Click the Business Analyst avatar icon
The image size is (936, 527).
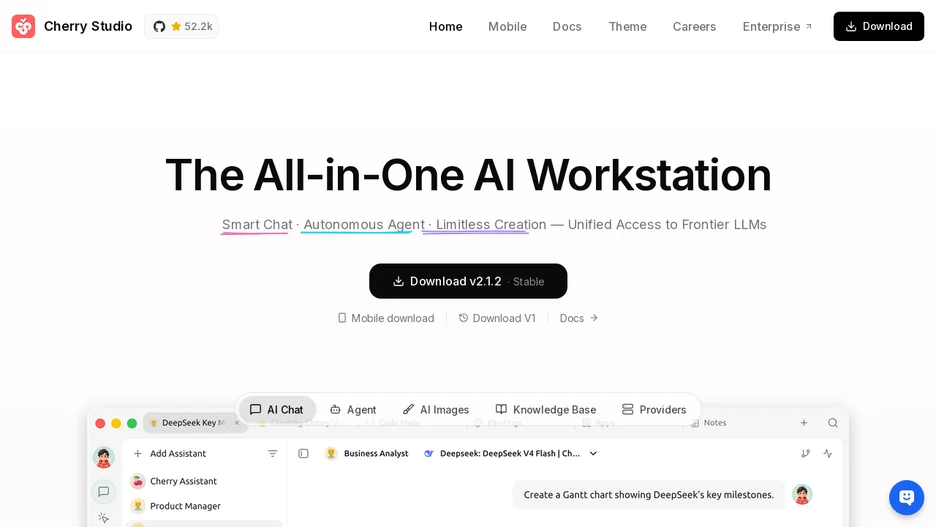click(331, 454)
